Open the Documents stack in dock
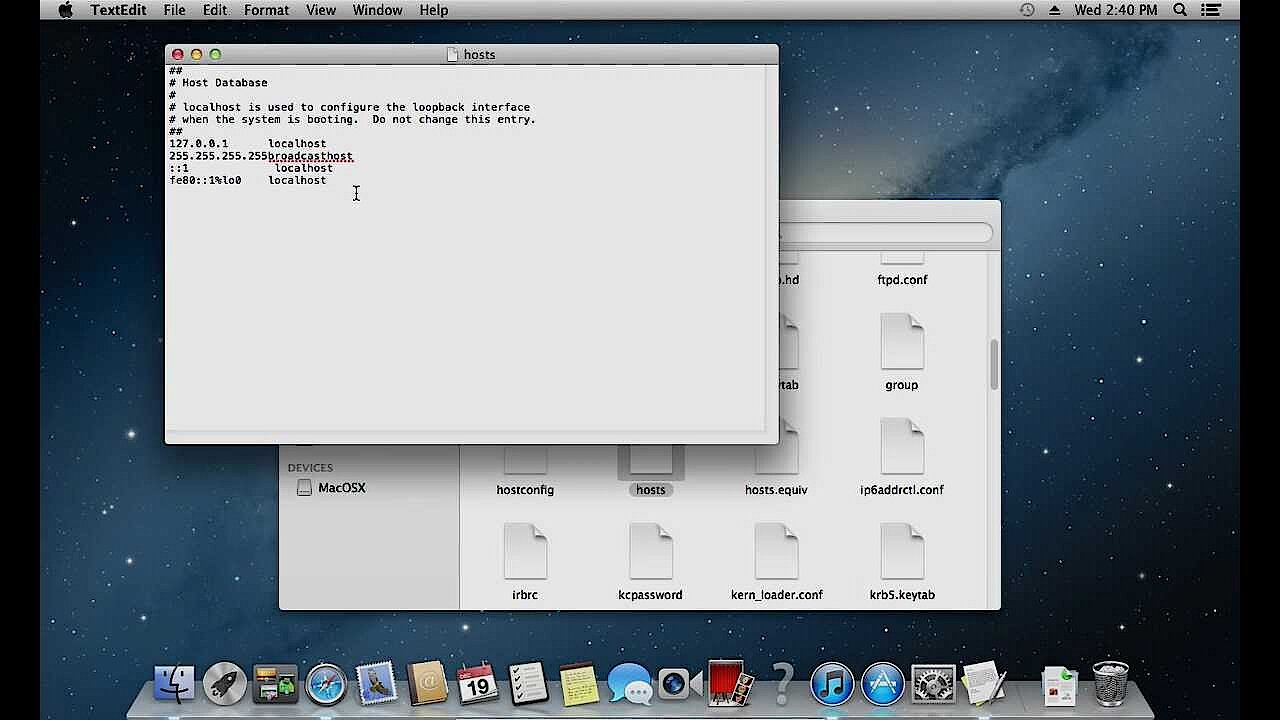This screenshot has height=720, width=1280. (1059, 686)
